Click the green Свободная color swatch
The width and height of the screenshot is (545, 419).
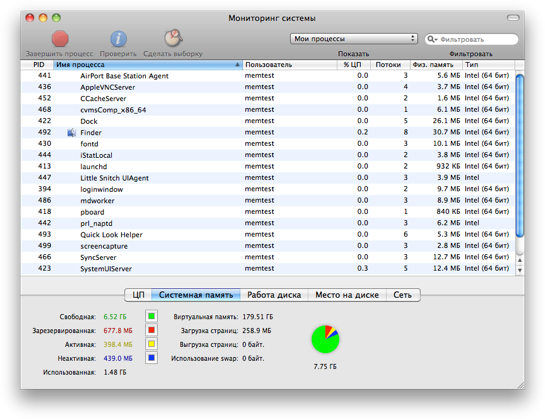[151, 316]
